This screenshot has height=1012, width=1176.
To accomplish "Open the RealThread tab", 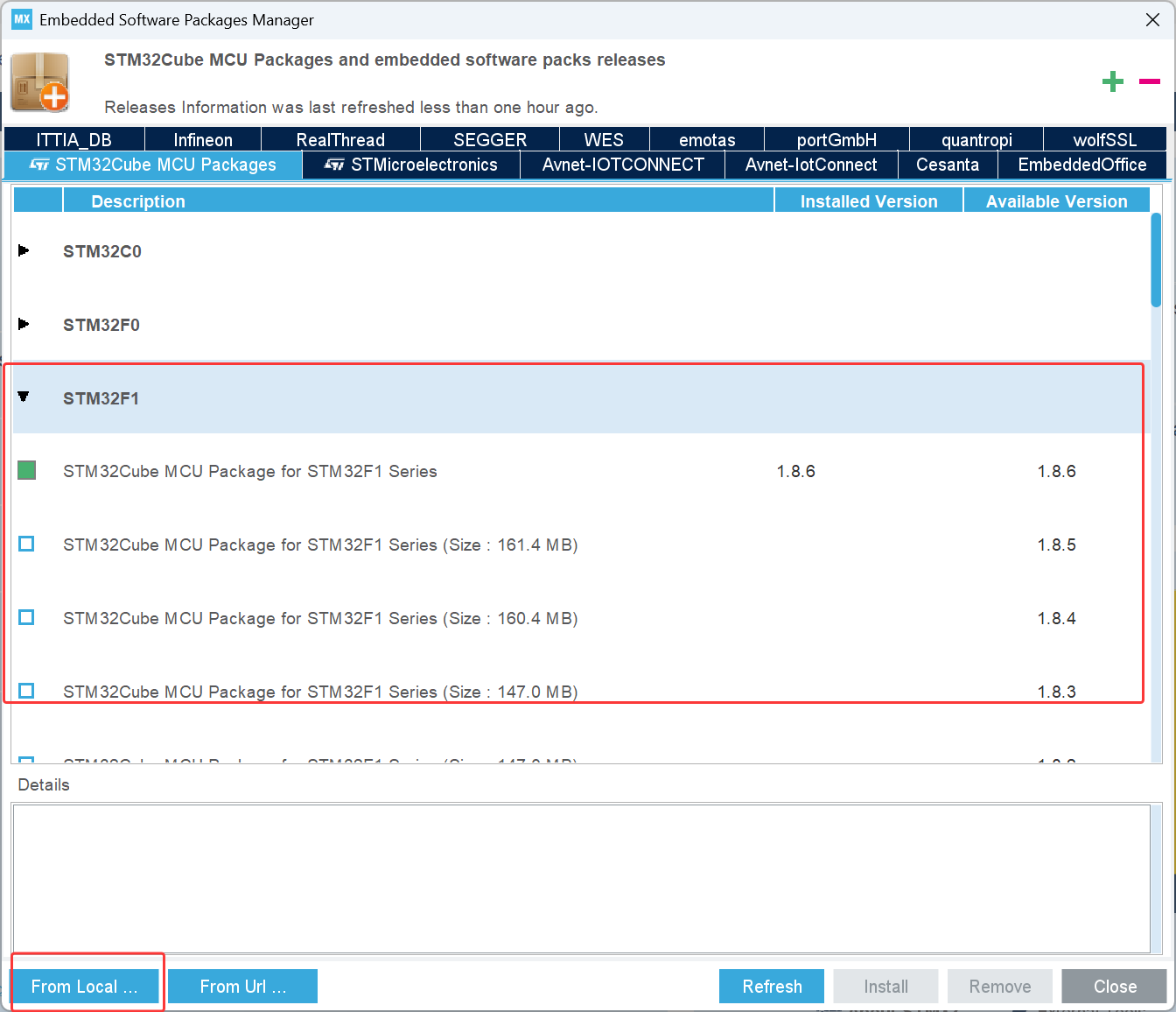I will pyautogui.click(x=340, y=139).
